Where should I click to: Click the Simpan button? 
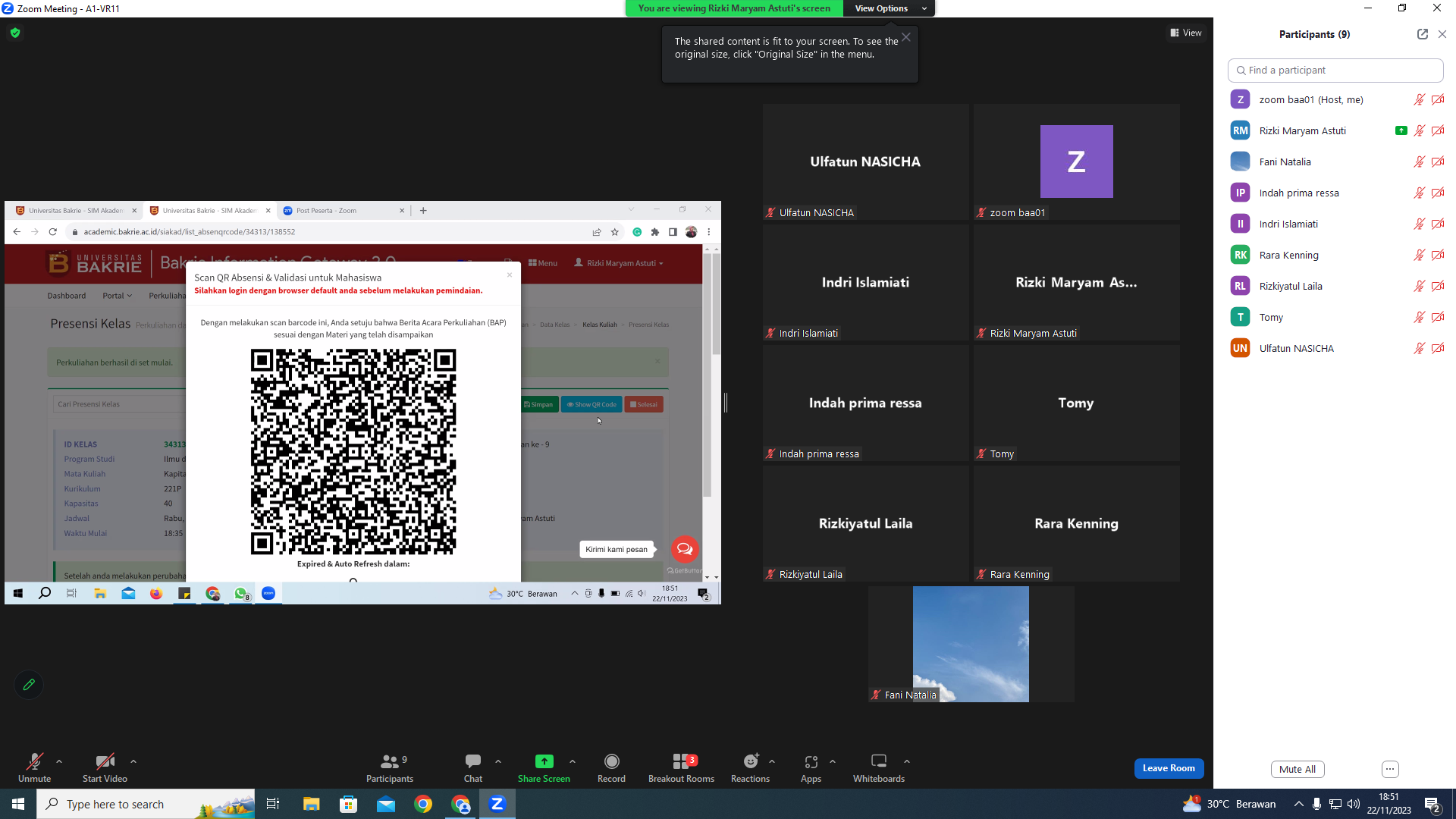[x=538, y=404]
